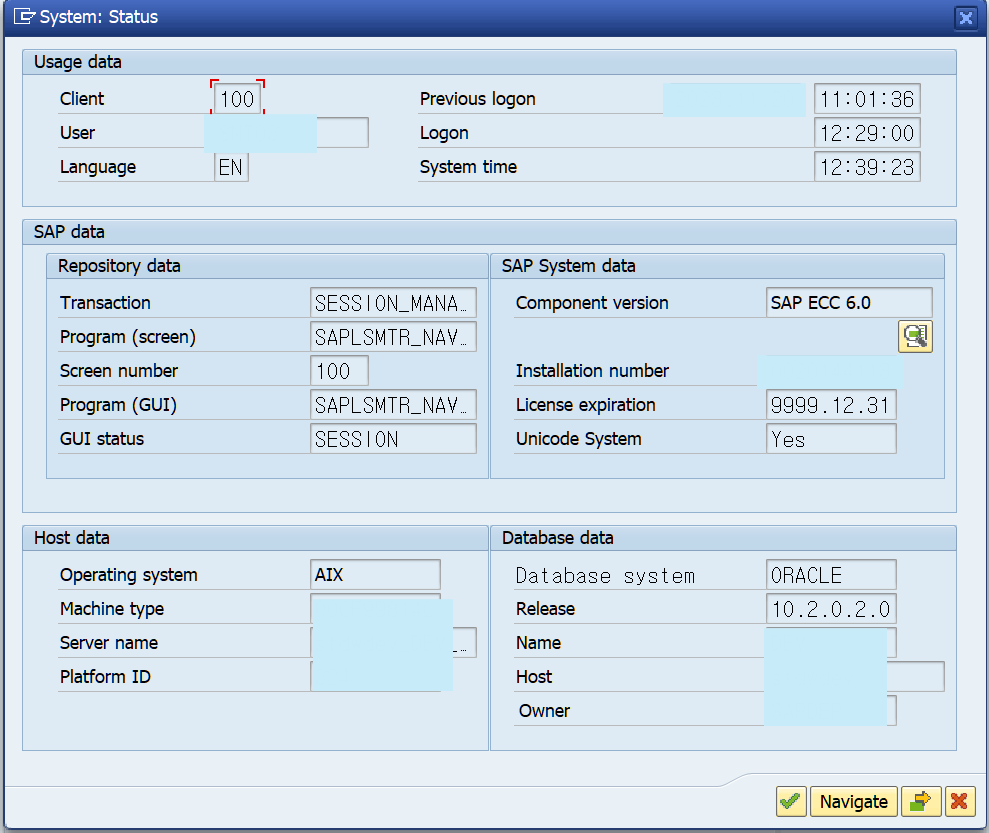Open the component version details magnifier icon
Image resolution: width=989 pixels, height=833 pixels.
915,336
